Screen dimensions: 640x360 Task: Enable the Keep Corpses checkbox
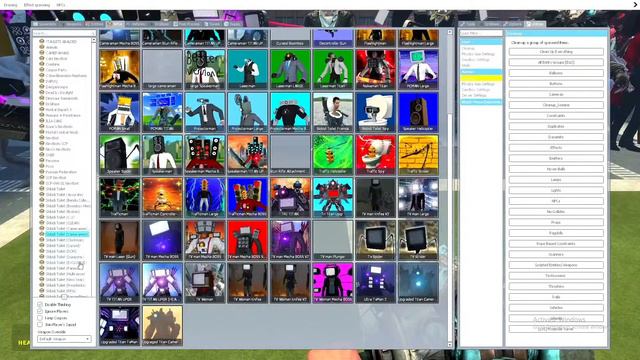pyautogui.click(x=40, y=318)
